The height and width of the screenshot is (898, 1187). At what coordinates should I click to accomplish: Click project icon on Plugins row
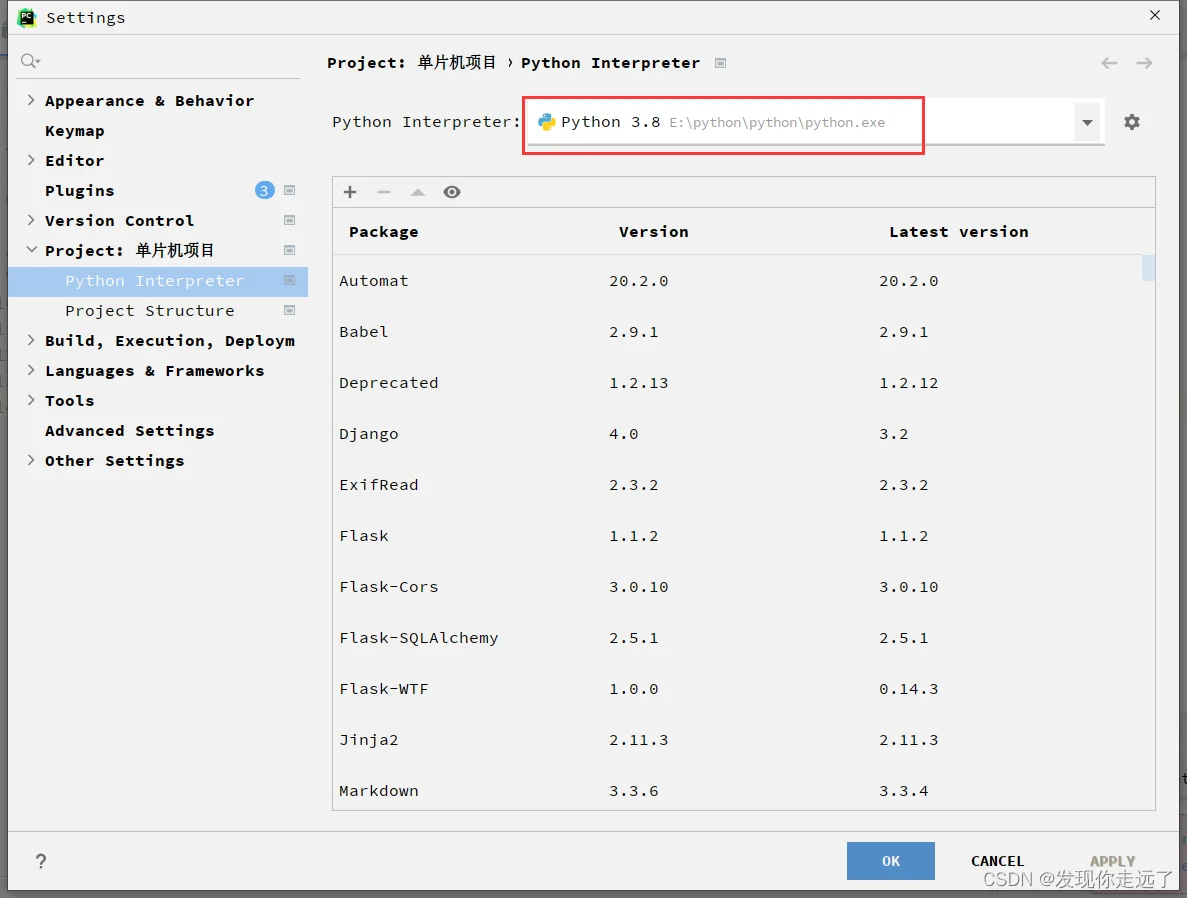[x=289, y=190]
